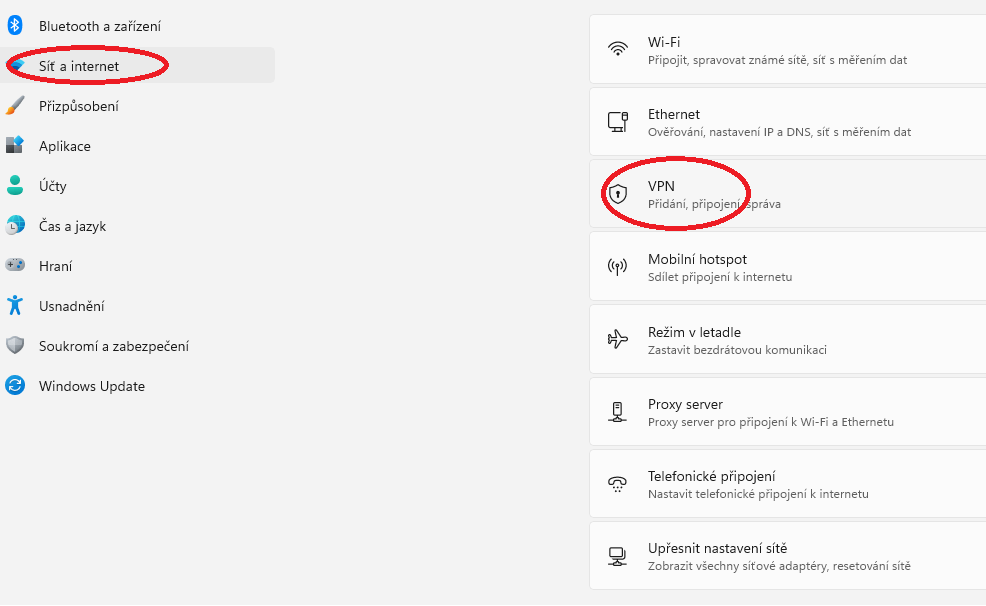
Task: Click the Windows Update refresh icon
Action: (x=15, y=385)
